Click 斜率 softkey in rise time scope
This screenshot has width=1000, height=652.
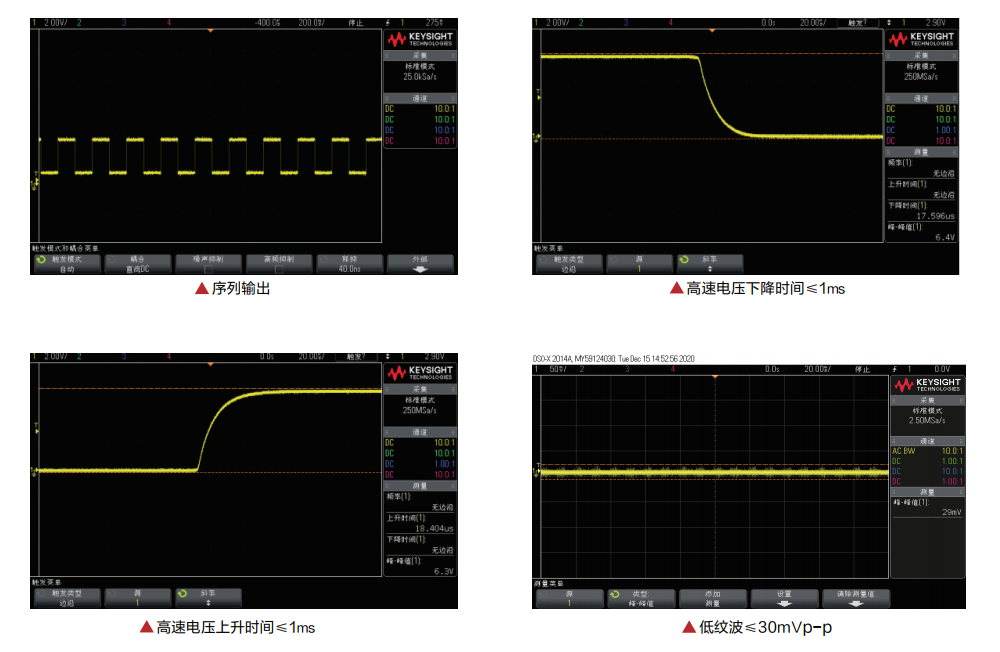click(209, 598)
